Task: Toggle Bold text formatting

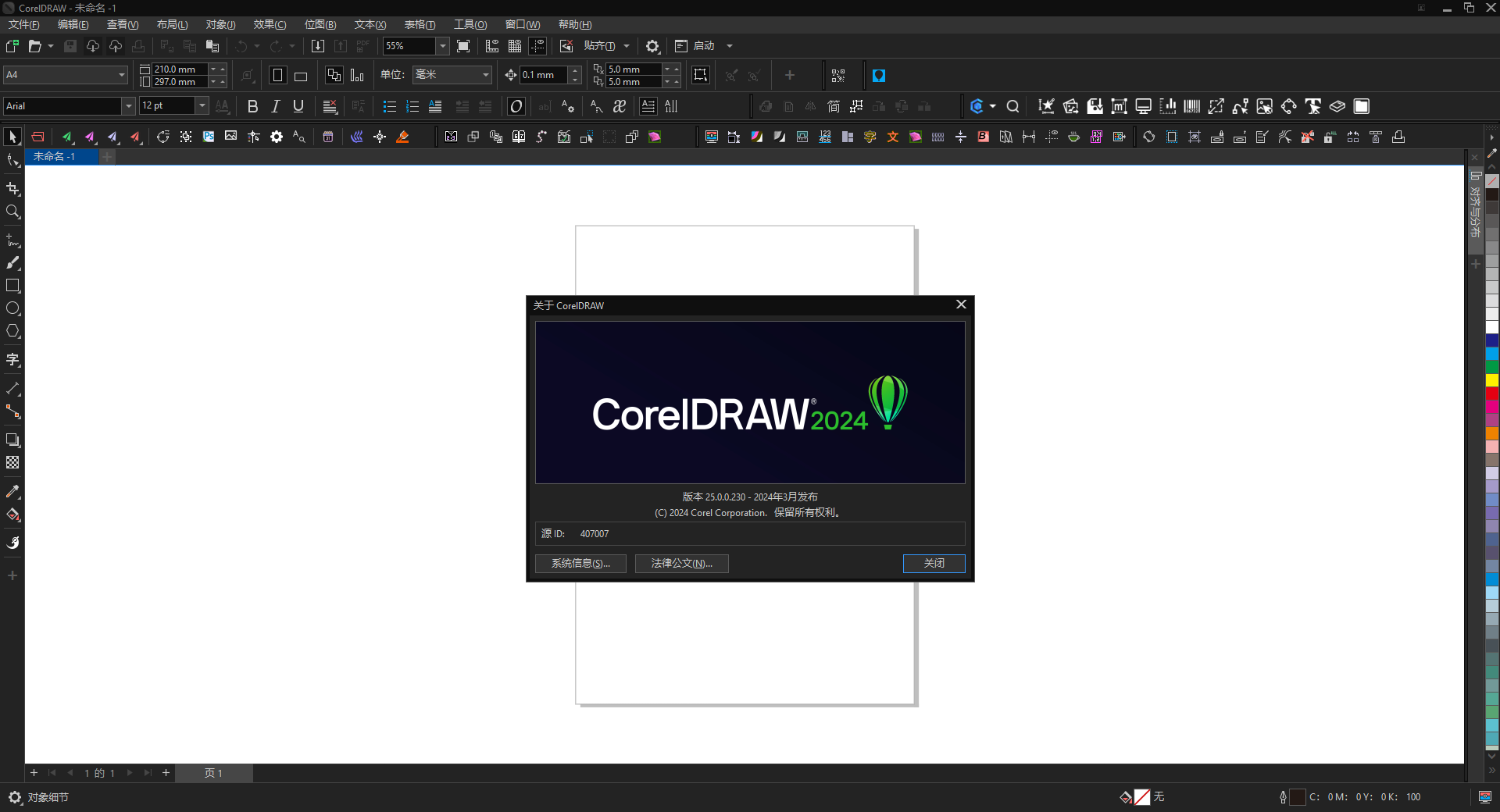Action: [252, 106]
